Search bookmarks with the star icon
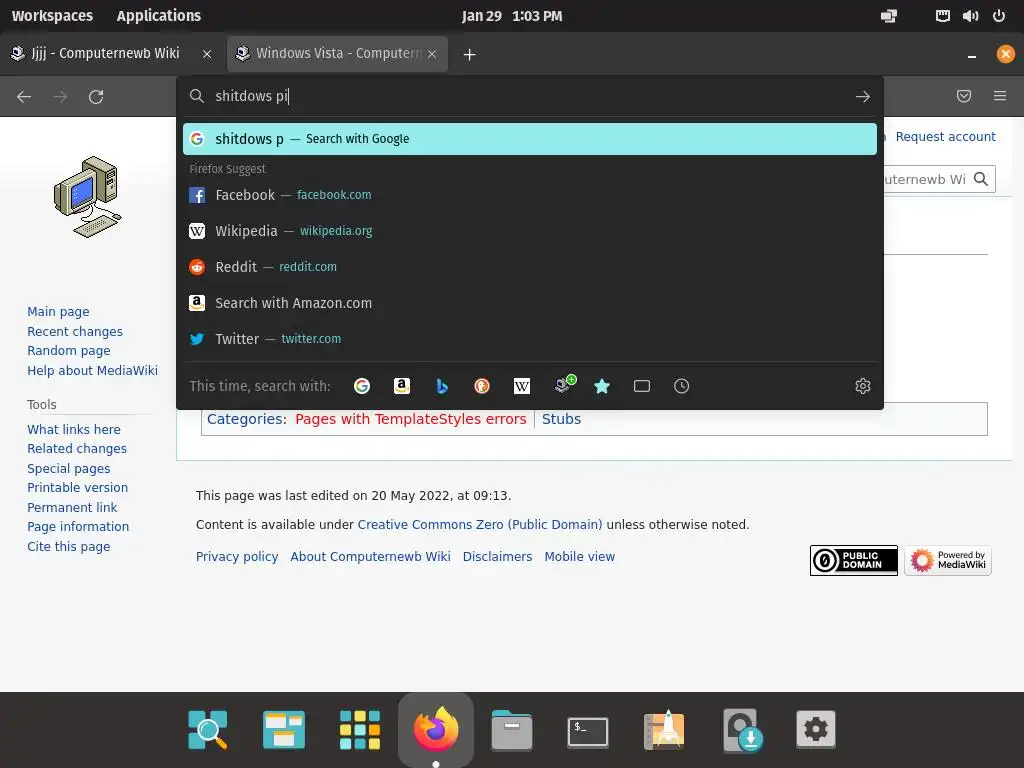The image size is (1024, 768). [x=602, y=386]
